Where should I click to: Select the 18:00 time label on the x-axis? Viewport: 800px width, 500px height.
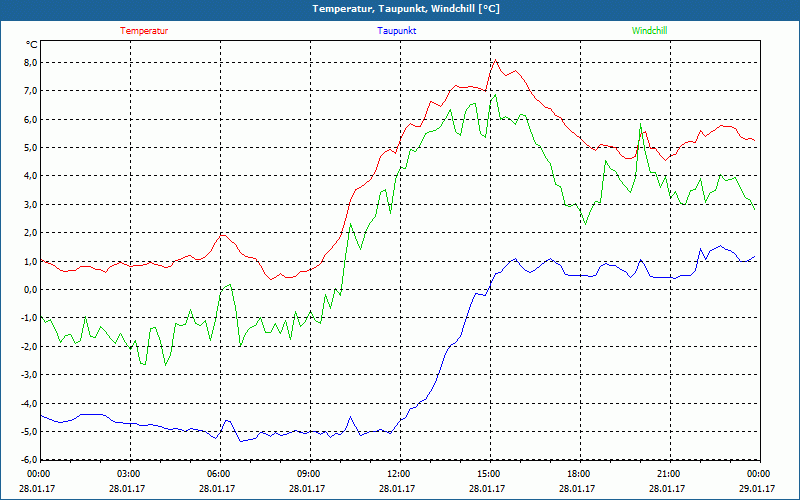tap(579, 474)
